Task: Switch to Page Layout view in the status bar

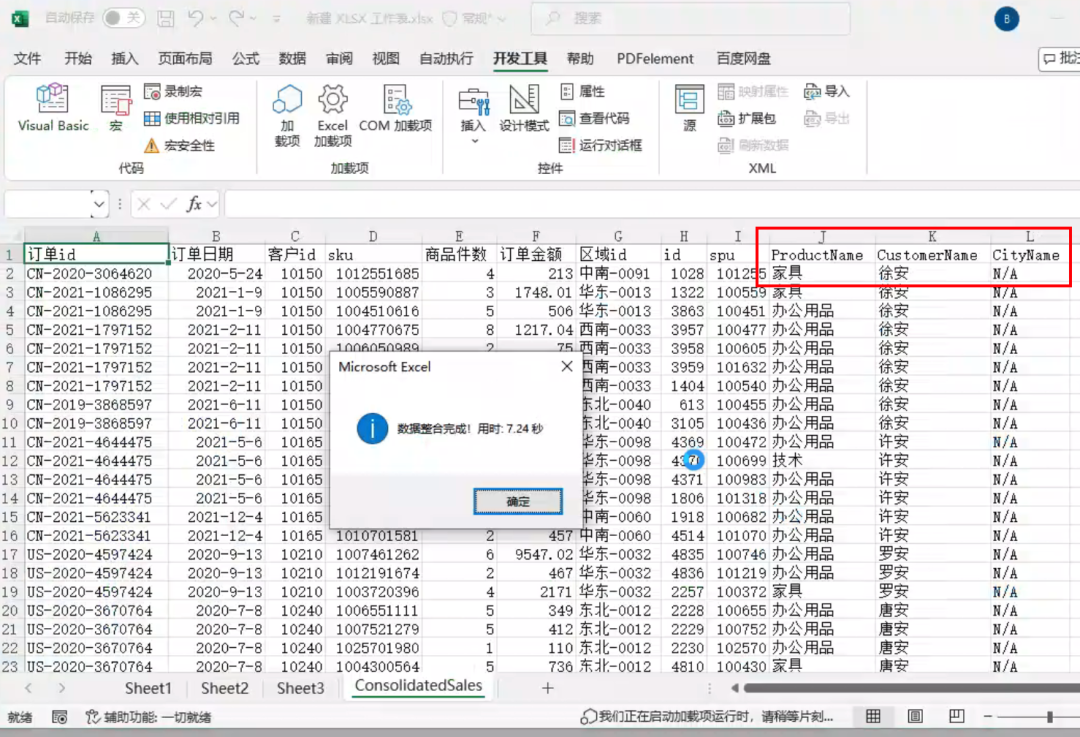Action: point(915,716)
